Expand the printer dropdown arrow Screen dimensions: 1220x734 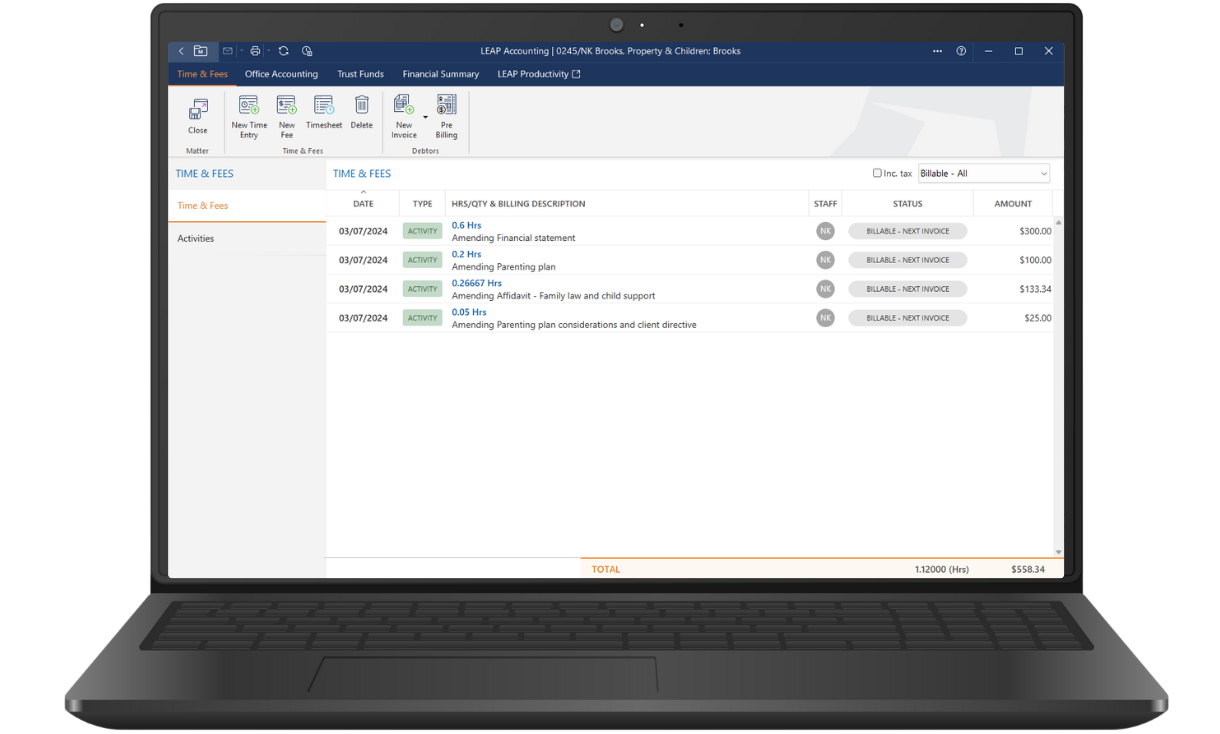(268, 51)
